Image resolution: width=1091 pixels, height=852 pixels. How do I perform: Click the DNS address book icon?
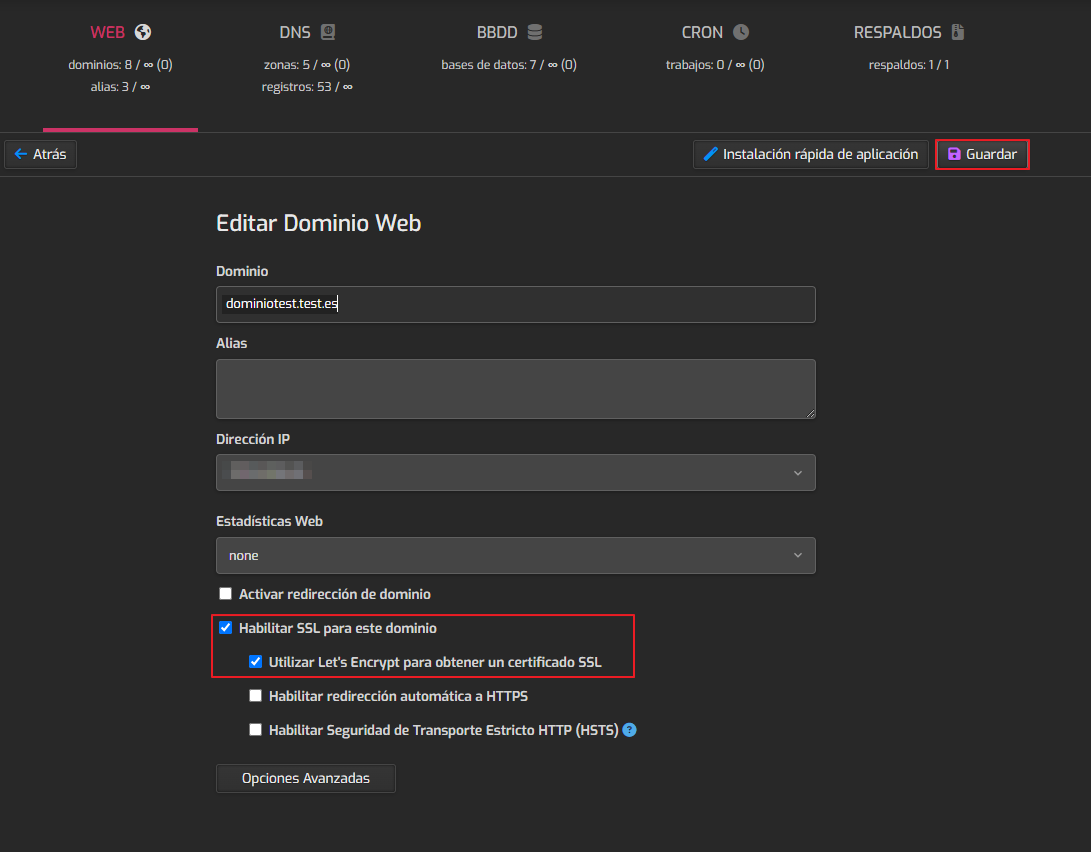pos(328,32)
